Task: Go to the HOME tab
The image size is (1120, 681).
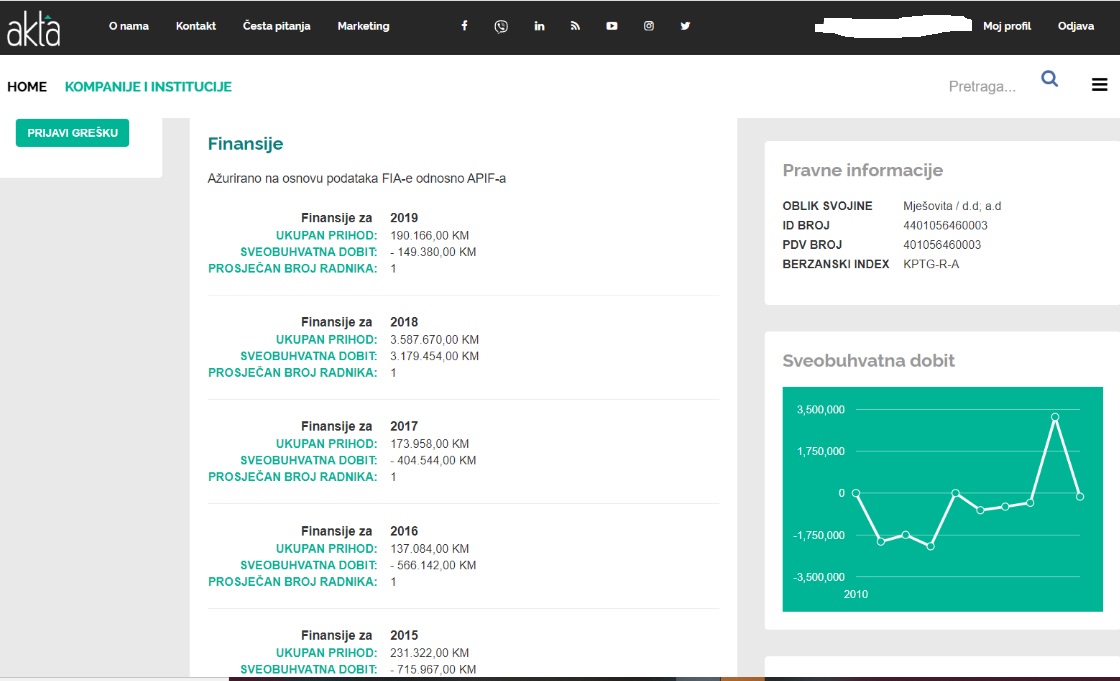Action: 27,87
